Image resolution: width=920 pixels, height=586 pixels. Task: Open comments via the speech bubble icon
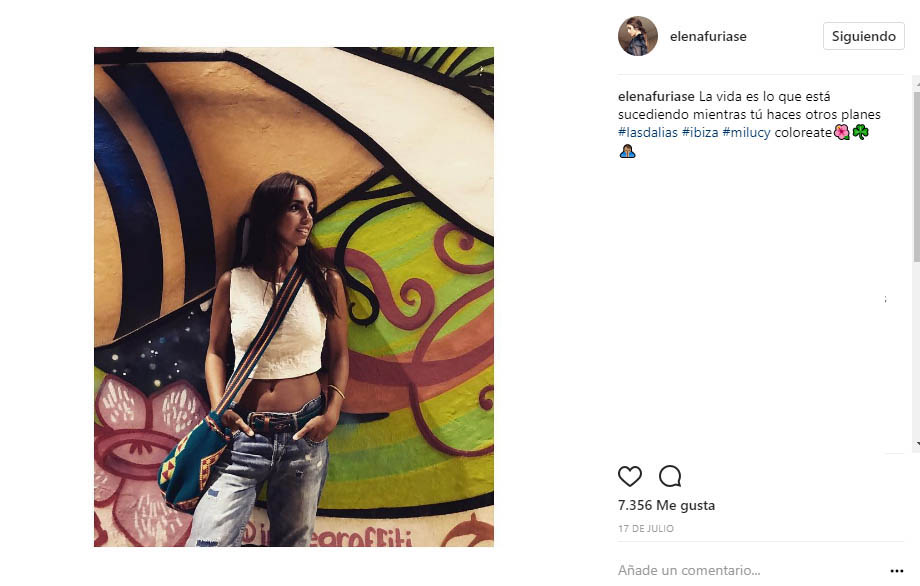point(670,476)
